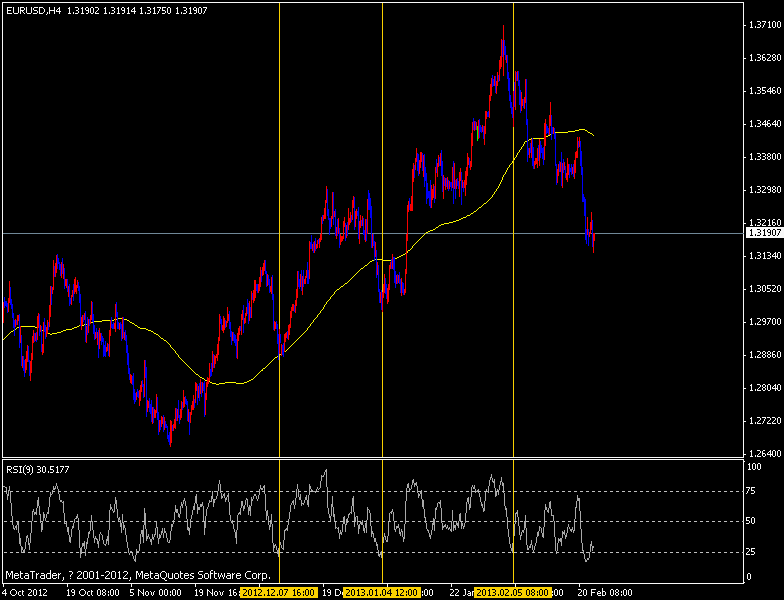
Task: Click the 1.33800 price scale value
Action: (764, 156)
